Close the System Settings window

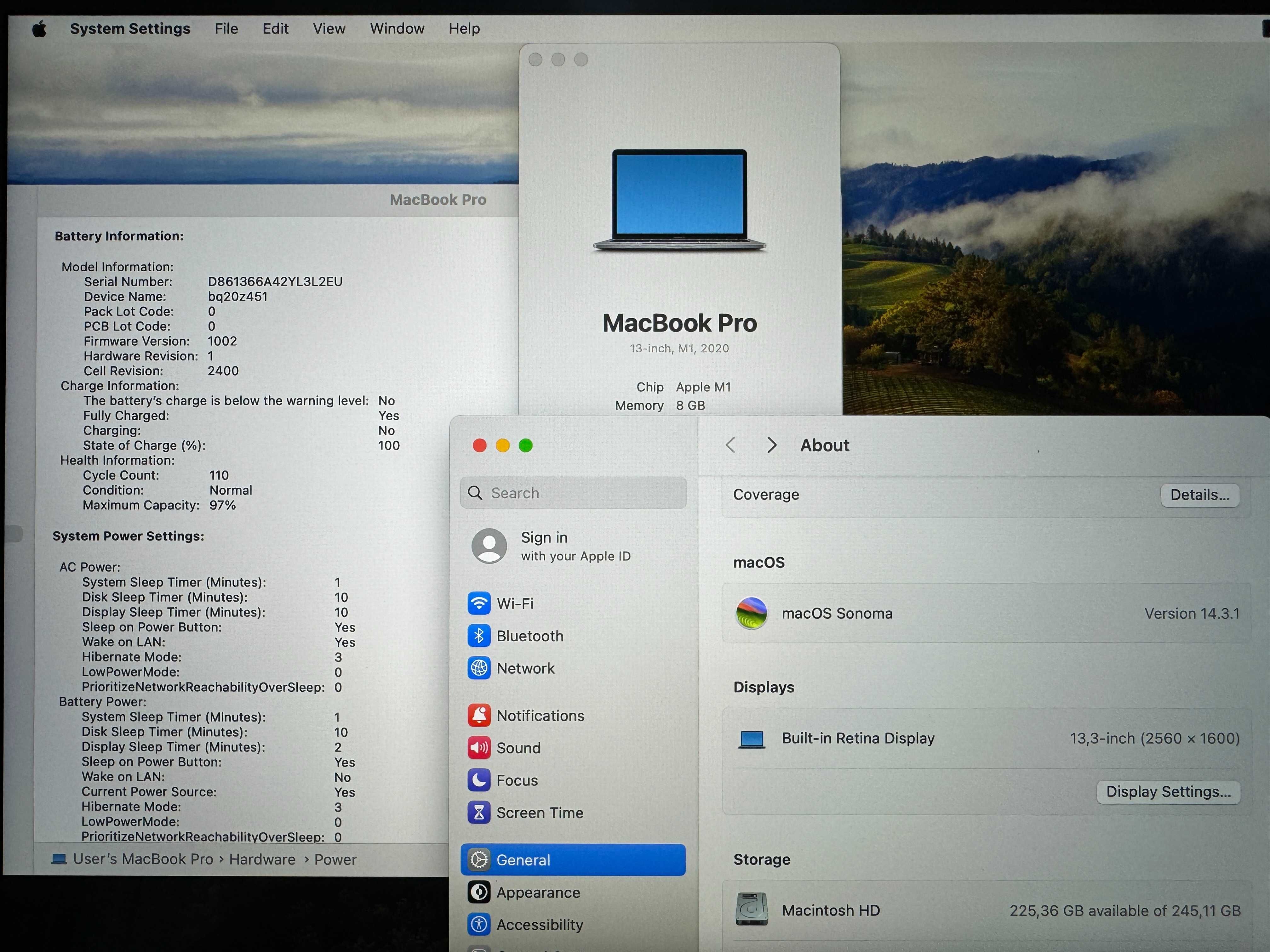tap(479, 445)
